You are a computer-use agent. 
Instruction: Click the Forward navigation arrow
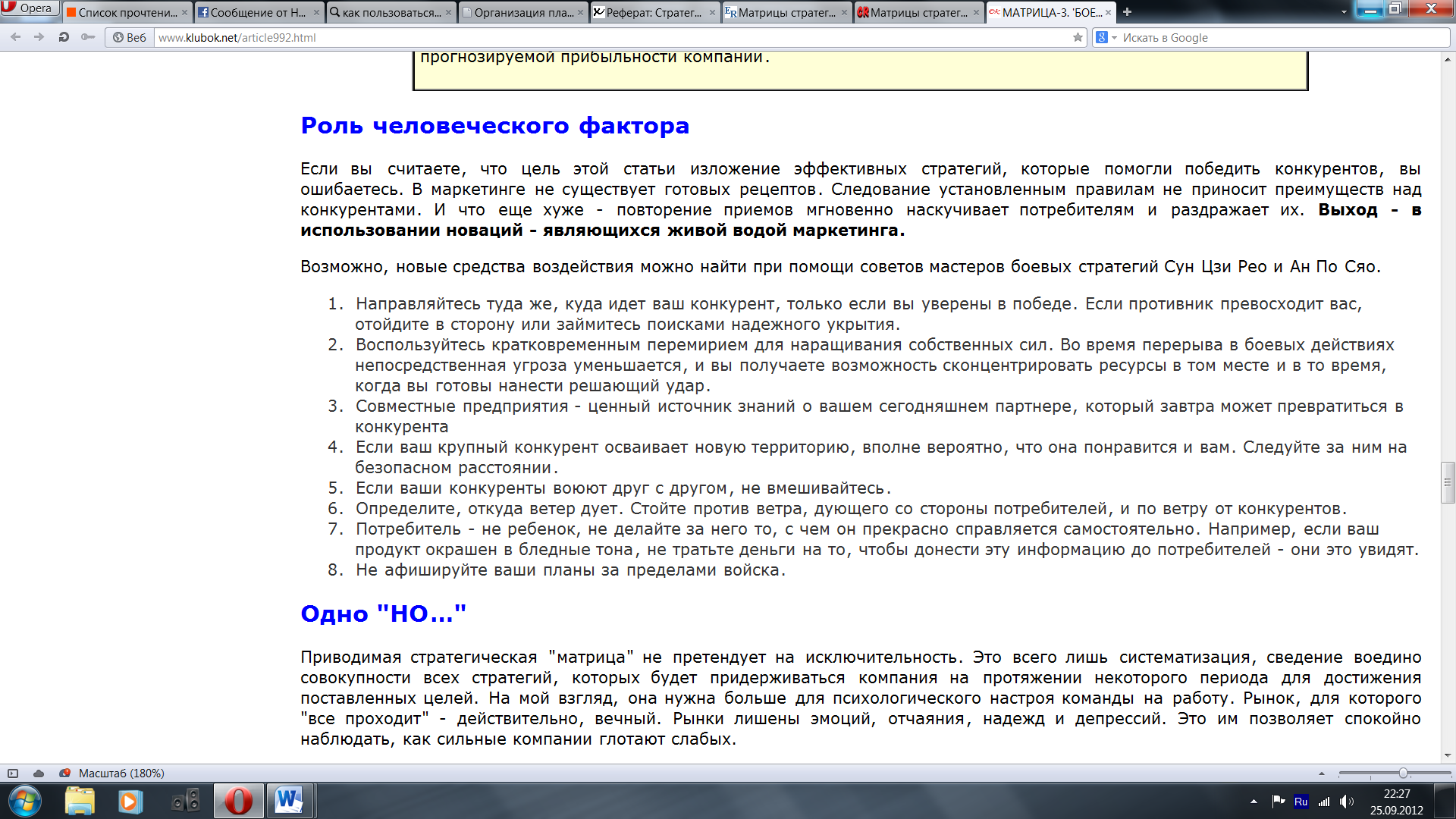pyautogui.click(x=39, y=37)
